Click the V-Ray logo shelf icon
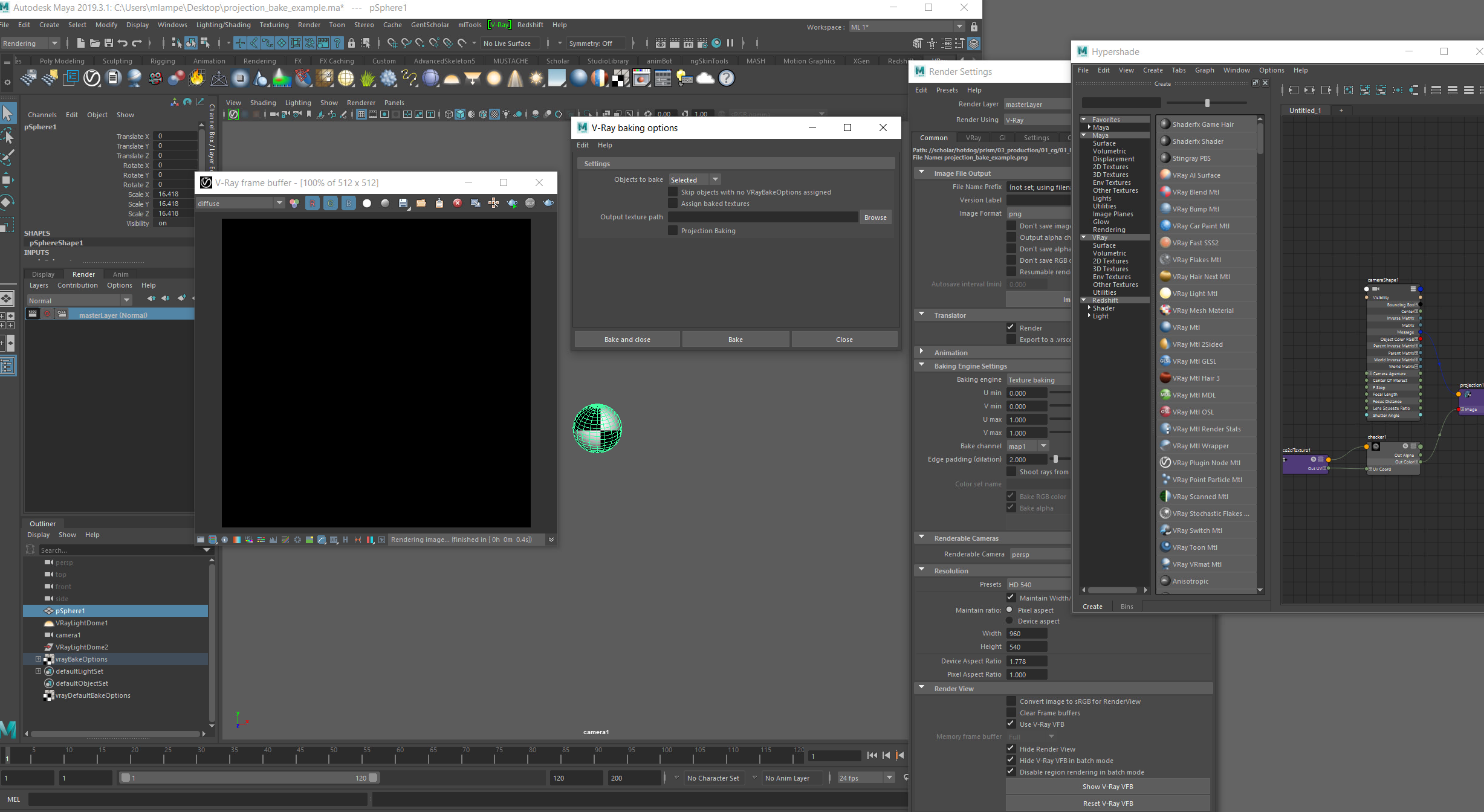The image size is (1484, 812). point(92,78)
